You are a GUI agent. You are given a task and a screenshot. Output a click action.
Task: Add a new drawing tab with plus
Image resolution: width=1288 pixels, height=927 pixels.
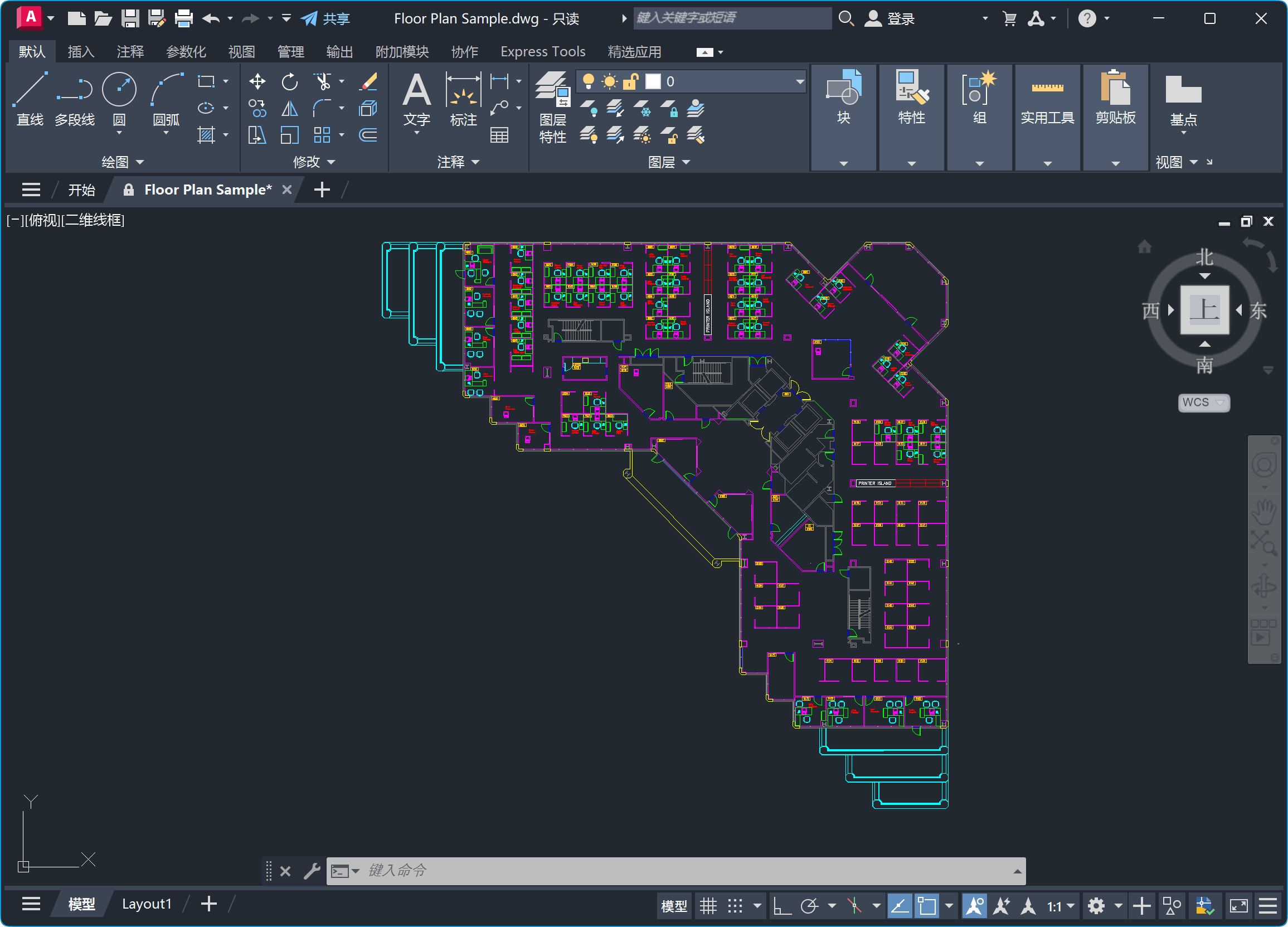click(x=322, y=190)
